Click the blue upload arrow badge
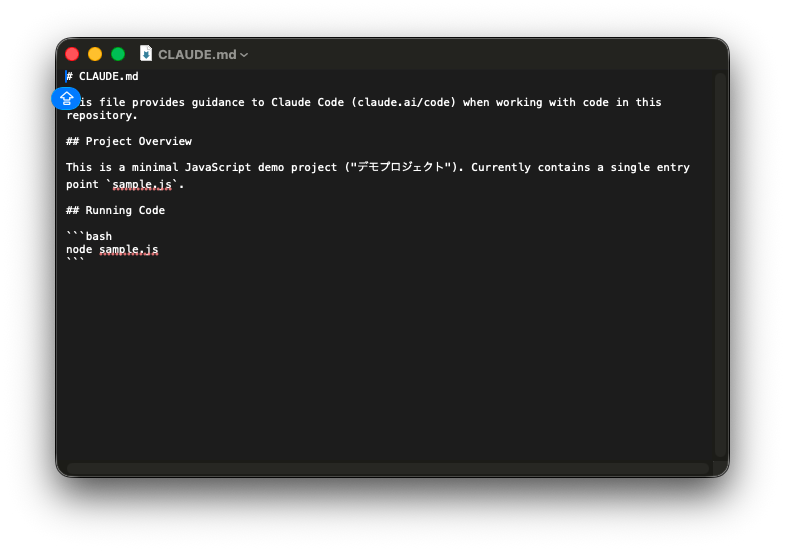 click(66, 99)
